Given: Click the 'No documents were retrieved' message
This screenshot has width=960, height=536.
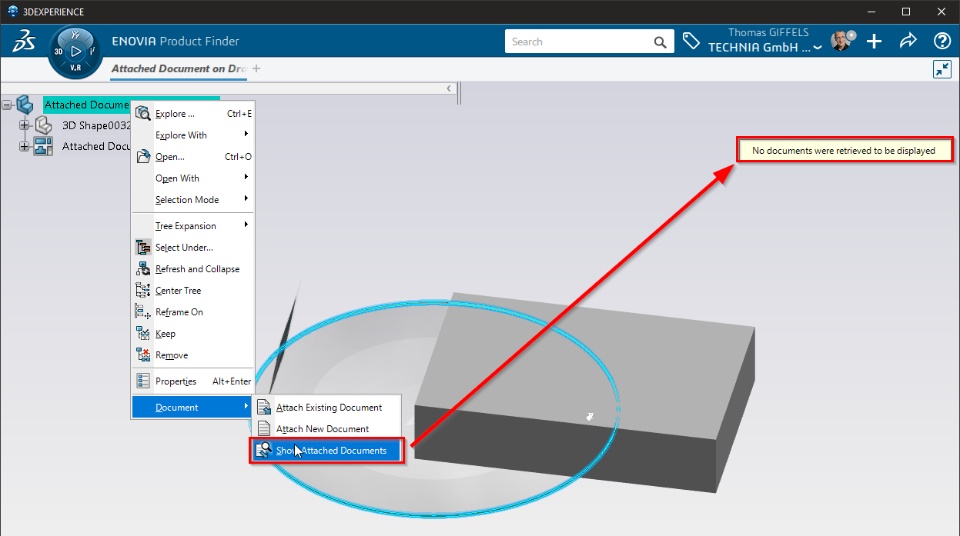Looking at the screenshot, I should click(x=844, y=150).
